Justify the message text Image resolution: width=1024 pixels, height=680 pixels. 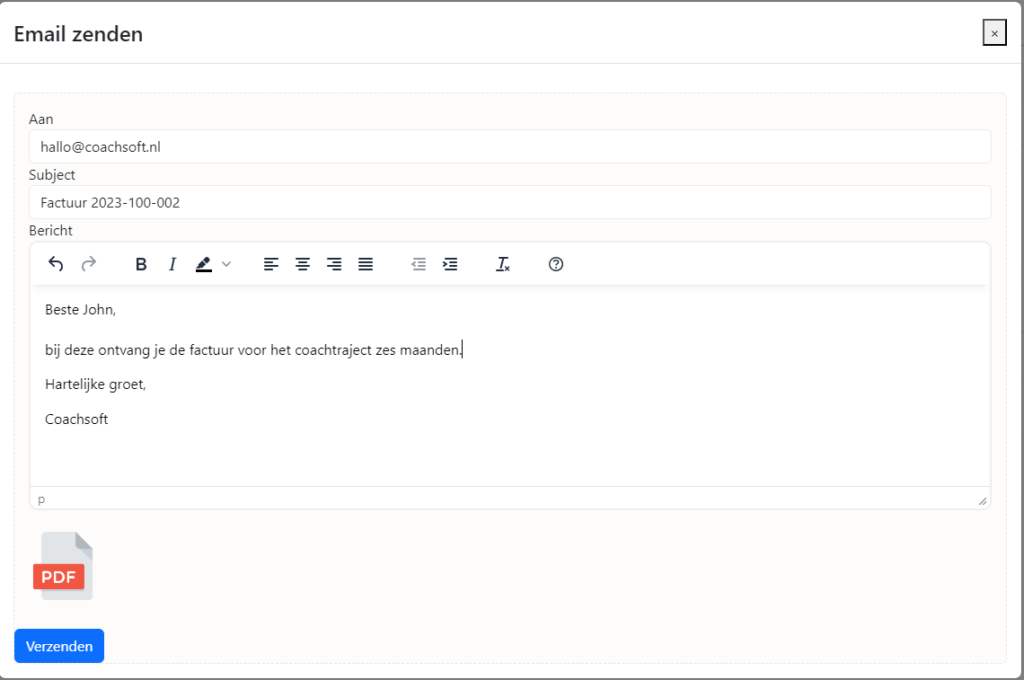[x=366, y=264]
